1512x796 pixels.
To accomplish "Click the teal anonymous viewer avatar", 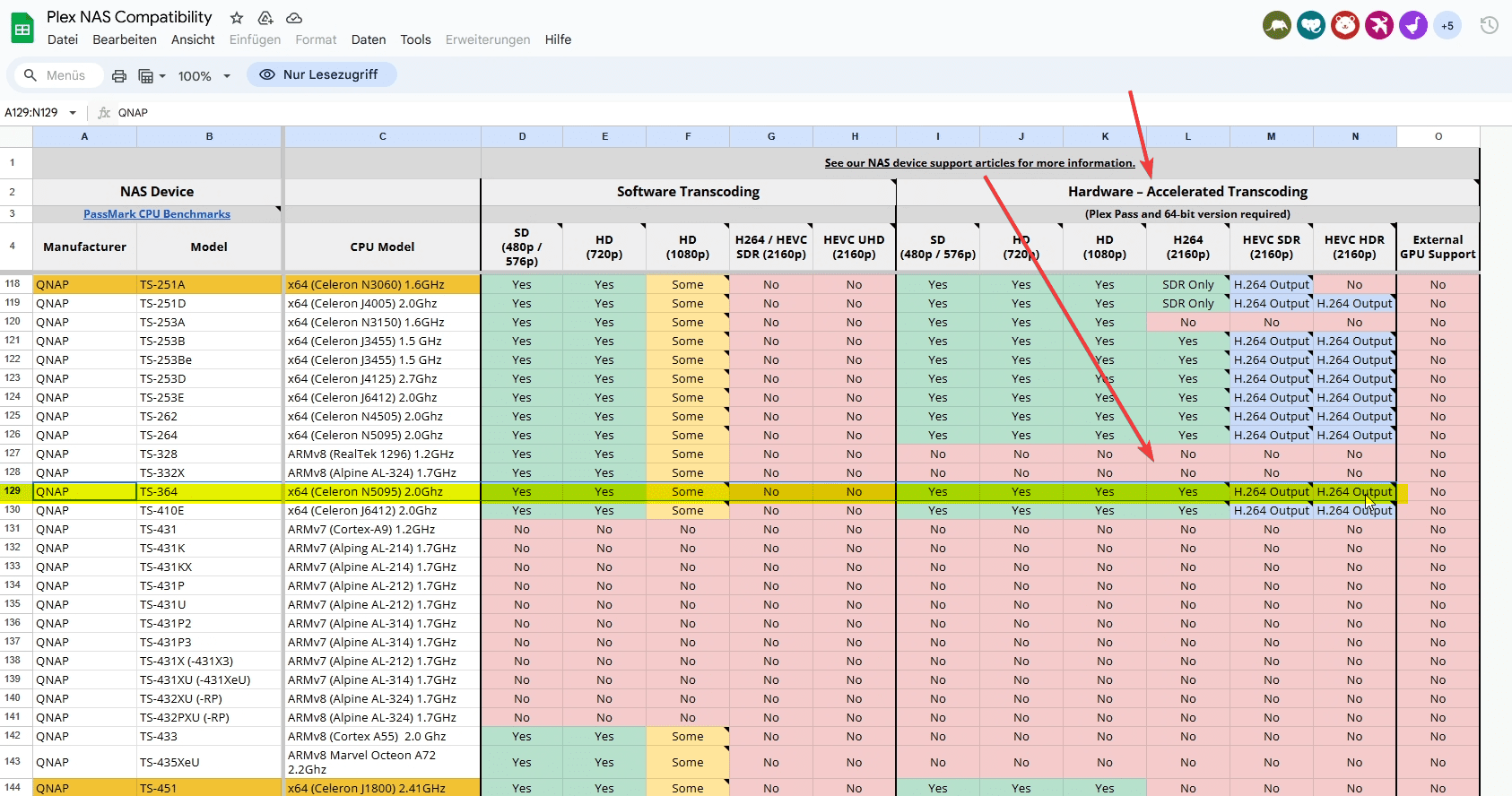I will (x=1311, y=25).
